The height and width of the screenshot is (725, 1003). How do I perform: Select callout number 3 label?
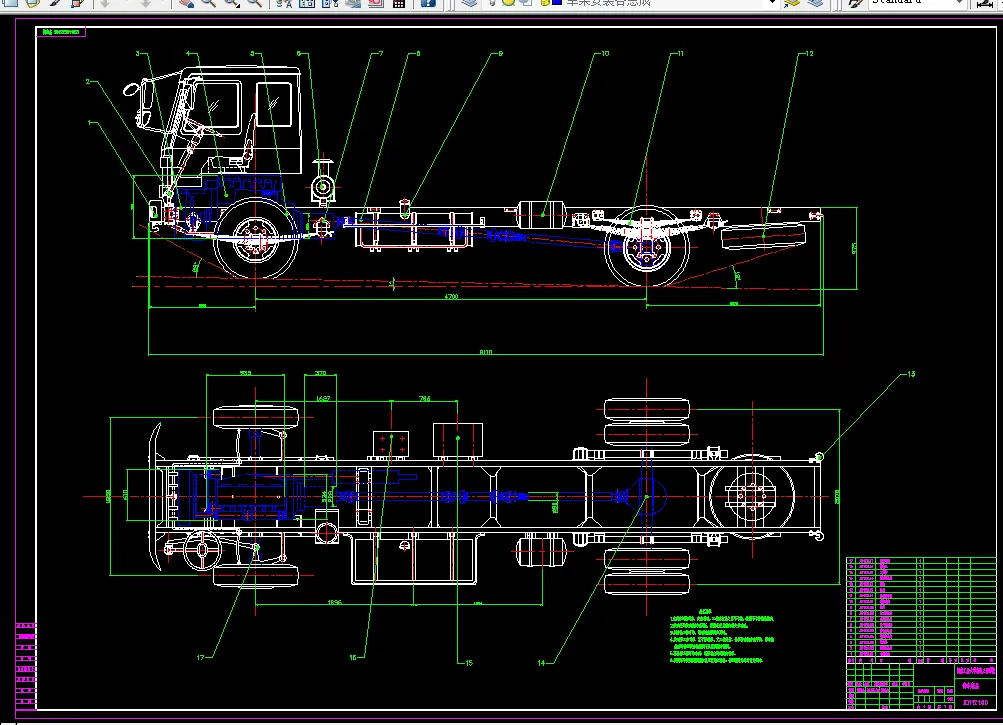(138, 54)
